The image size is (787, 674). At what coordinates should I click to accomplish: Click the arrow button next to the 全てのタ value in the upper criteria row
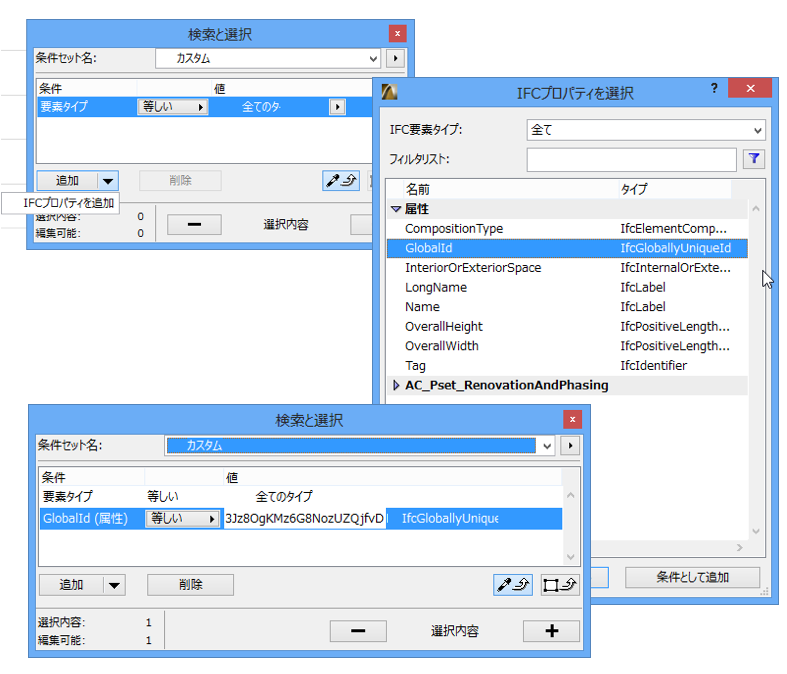pos(337,107)
